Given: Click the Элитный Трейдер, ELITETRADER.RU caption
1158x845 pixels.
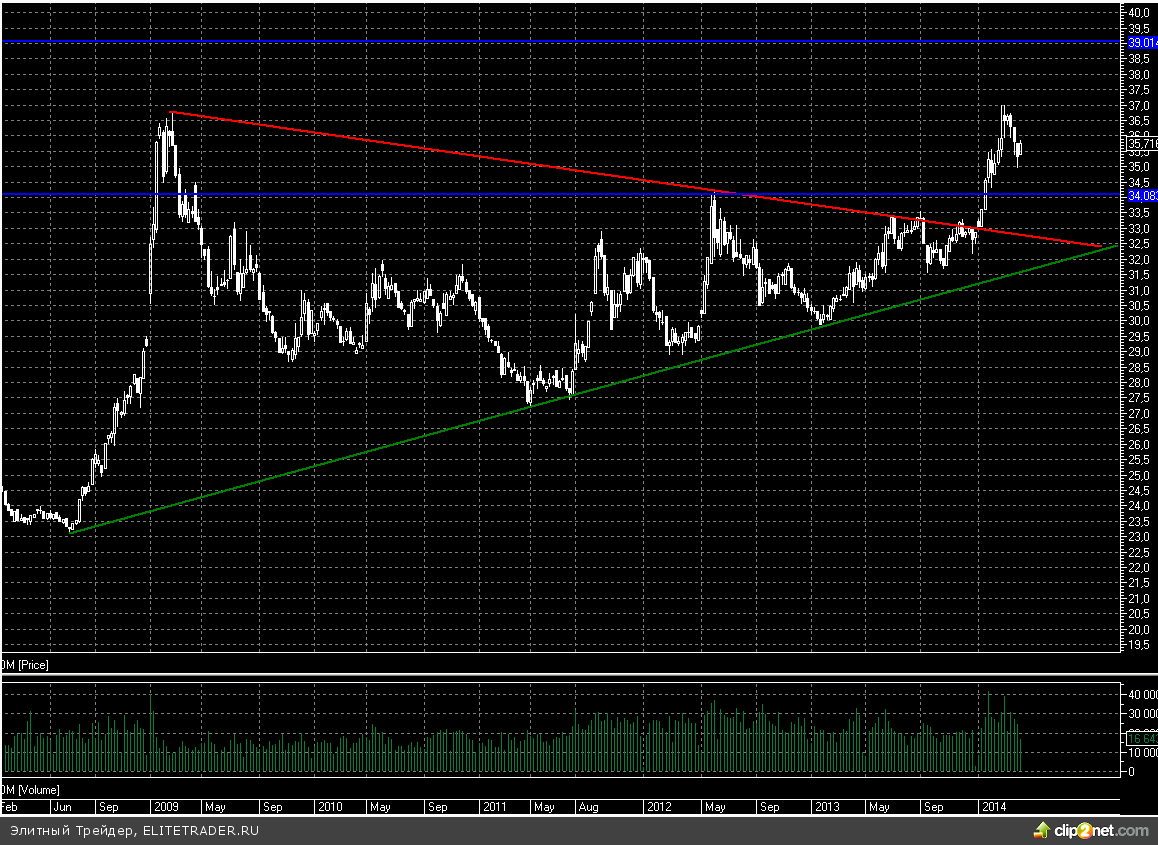Looking at the screenshot, I should 134,830.
